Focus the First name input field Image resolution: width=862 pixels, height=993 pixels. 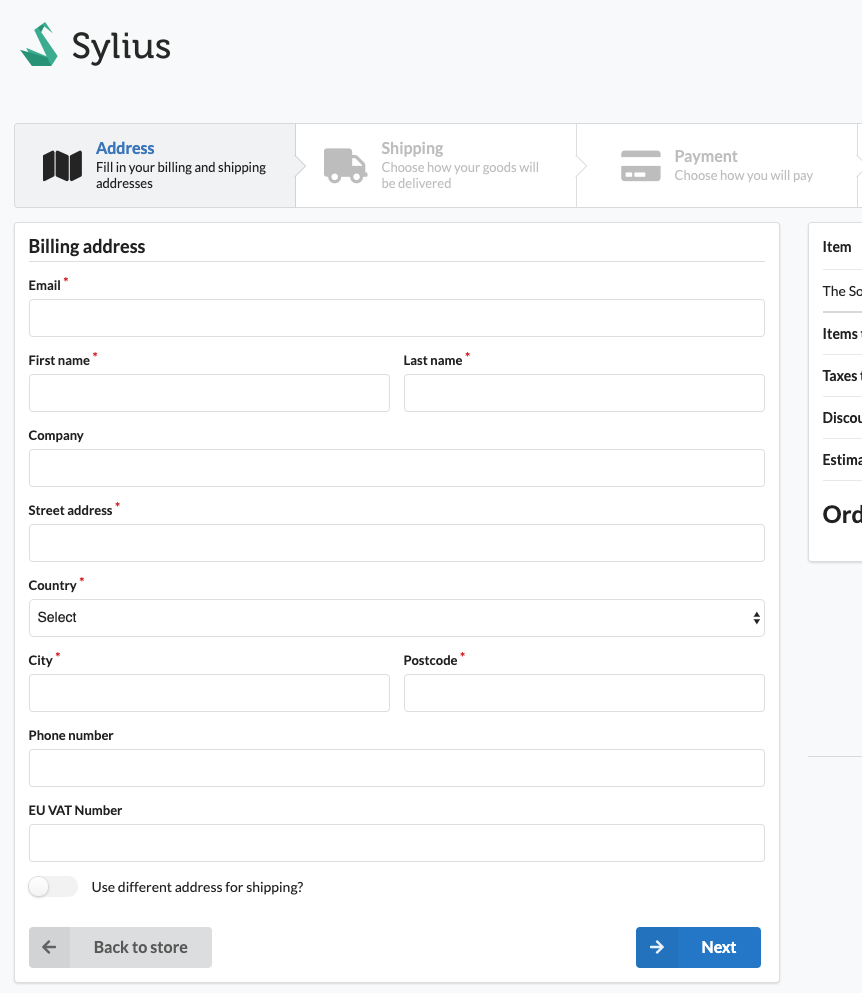point(209,393)
